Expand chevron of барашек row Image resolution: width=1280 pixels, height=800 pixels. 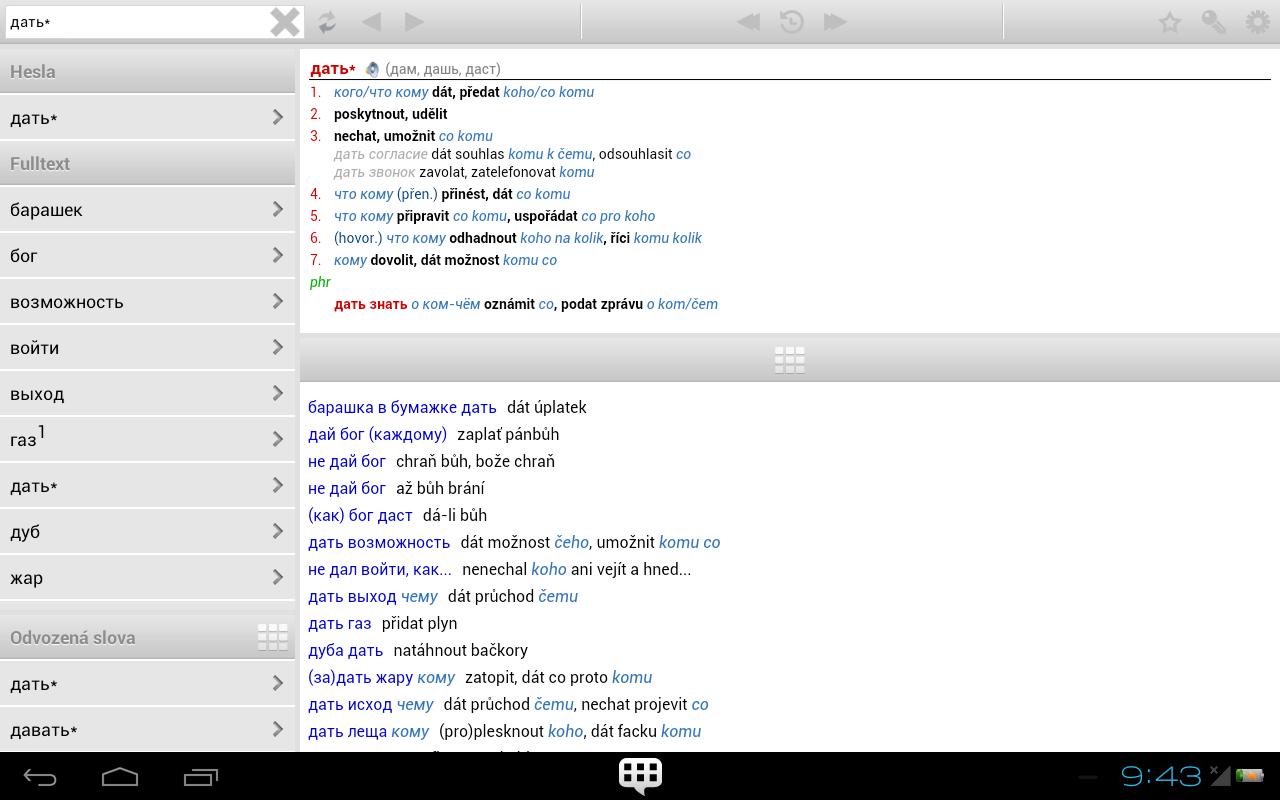coord(278,209)
